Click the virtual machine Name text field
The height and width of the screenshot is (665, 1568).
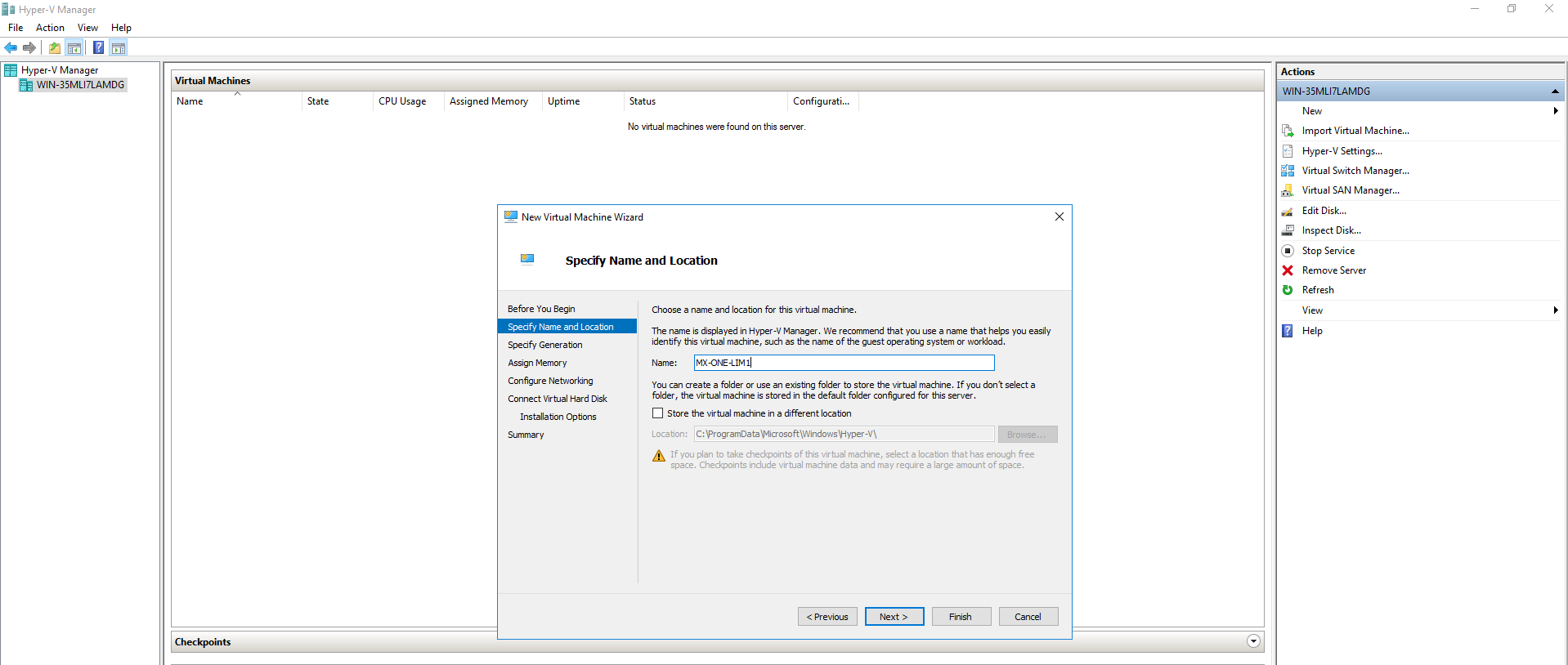pyautogui.click(x=844, y=363)
